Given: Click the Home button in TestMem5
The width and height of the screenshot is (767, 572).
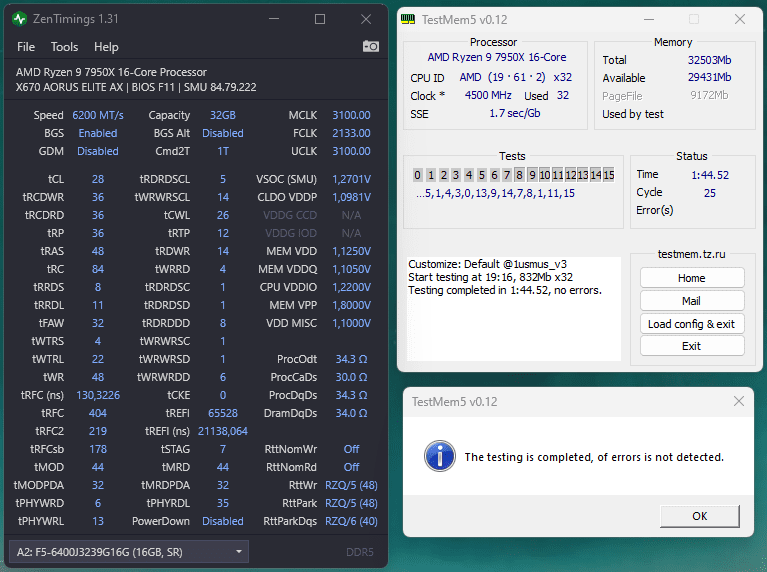Looking at the screenshot, I should point(692,278).
